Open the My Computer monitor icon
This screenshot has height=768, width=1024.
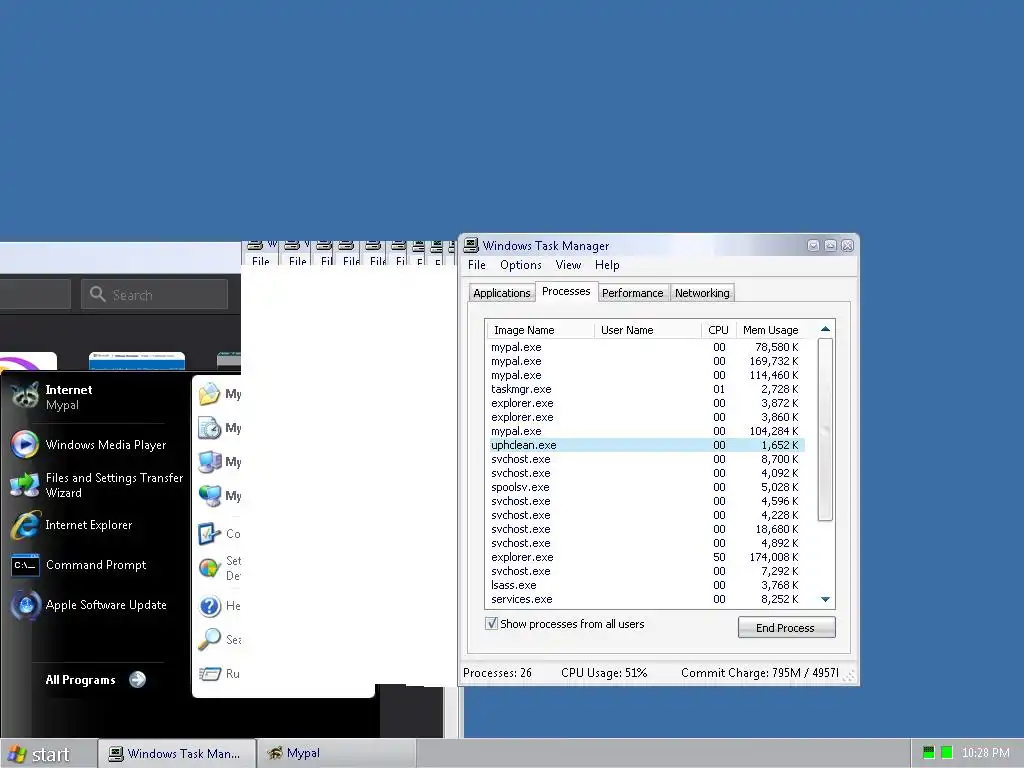click(x=210, y=462)
